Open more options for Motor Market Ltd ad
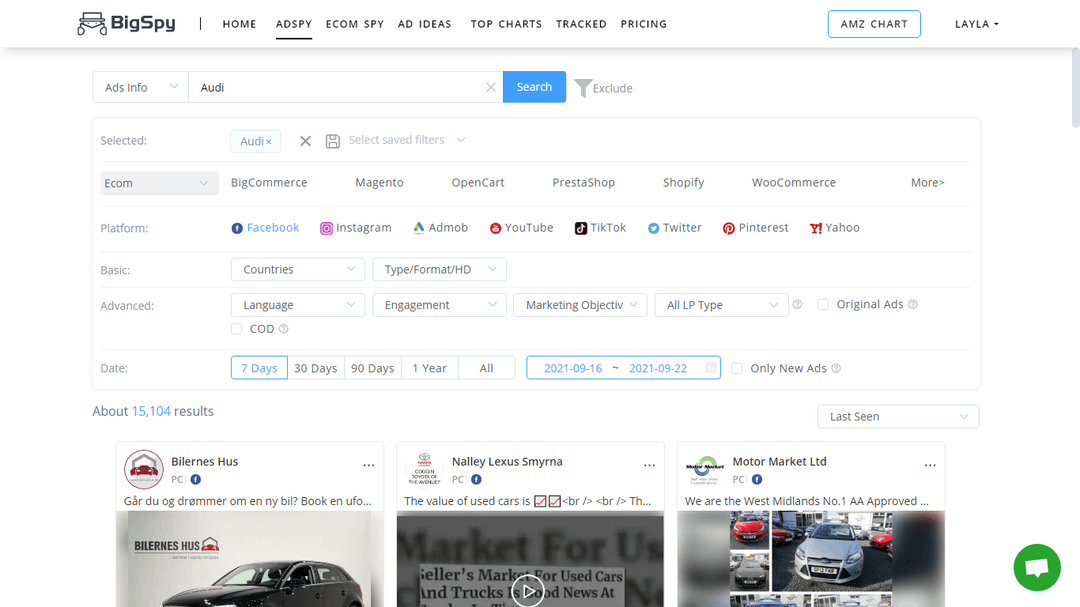 point(930,465)
